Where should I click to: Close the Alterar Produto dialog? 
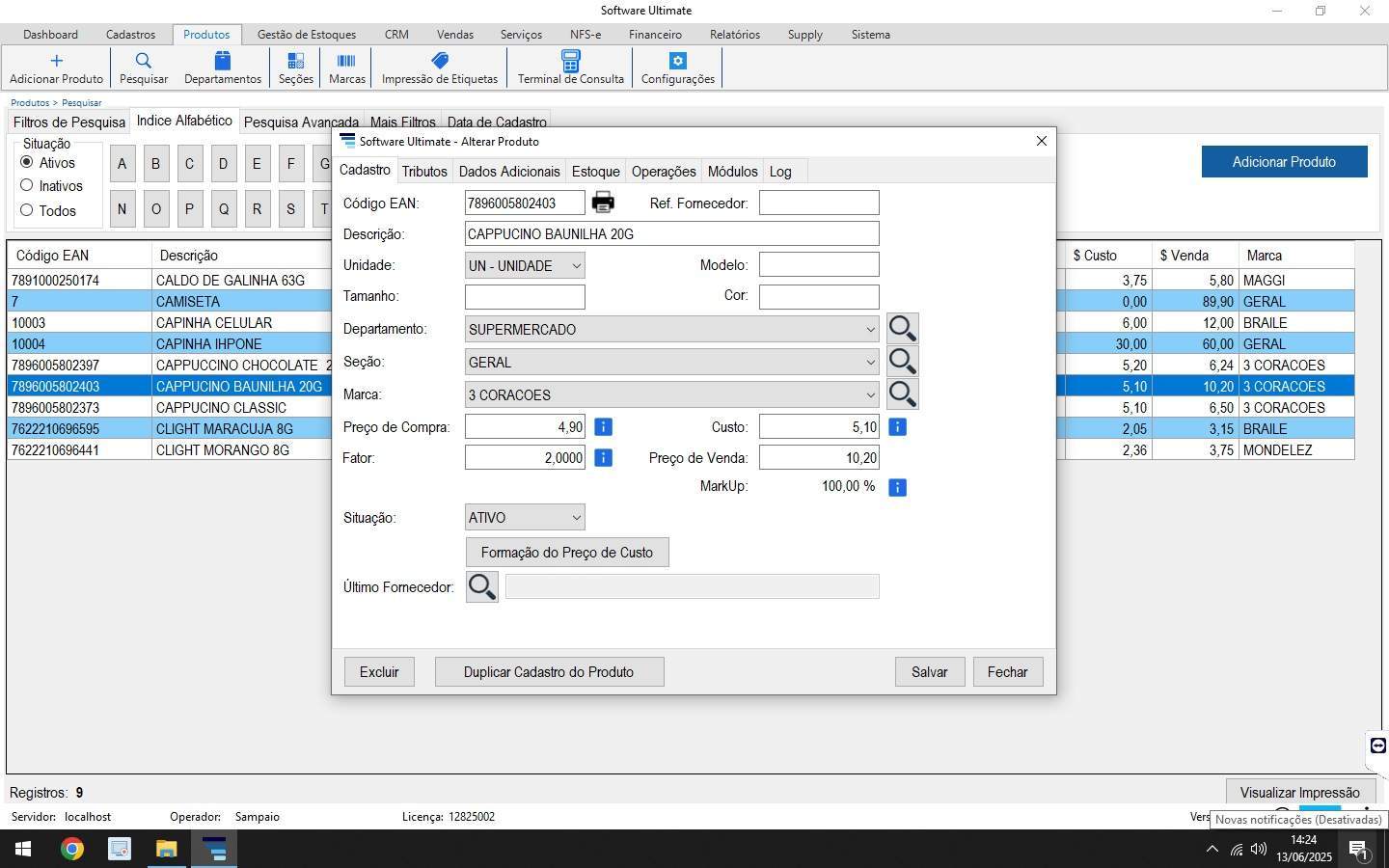click(x=1041, y=141)
